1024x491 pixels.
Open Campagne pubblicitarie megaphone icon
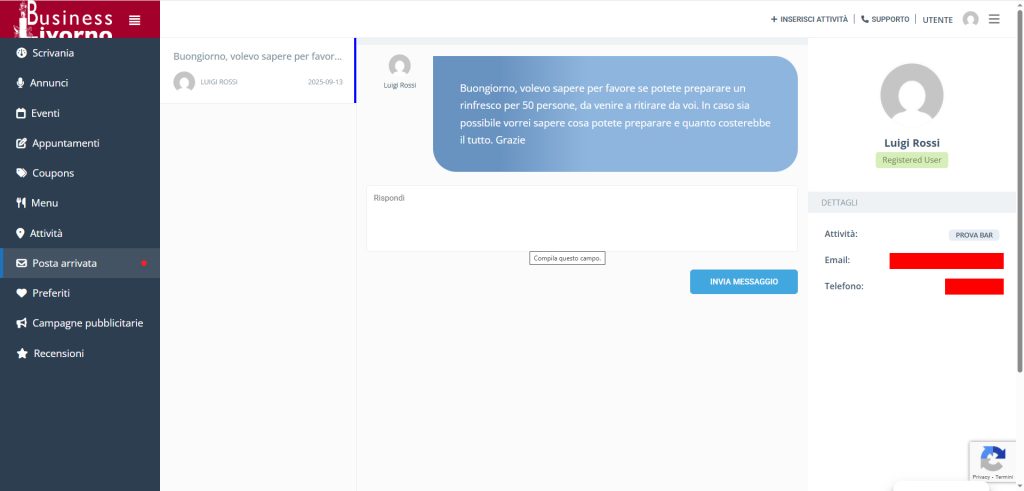point(21,323)
